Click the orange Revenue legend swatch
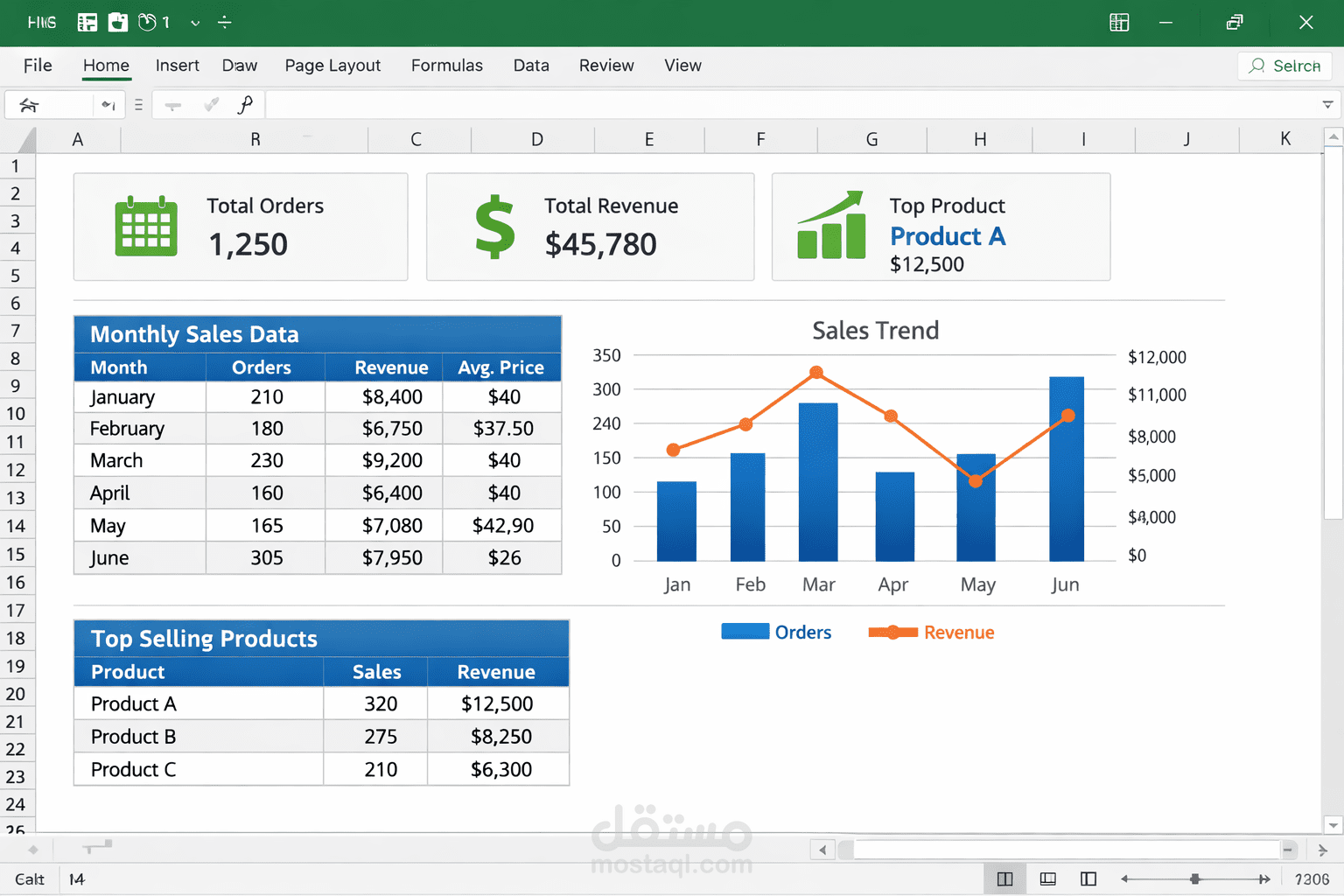This screenshot has width=1344, height=896. [x=892, y=633]
